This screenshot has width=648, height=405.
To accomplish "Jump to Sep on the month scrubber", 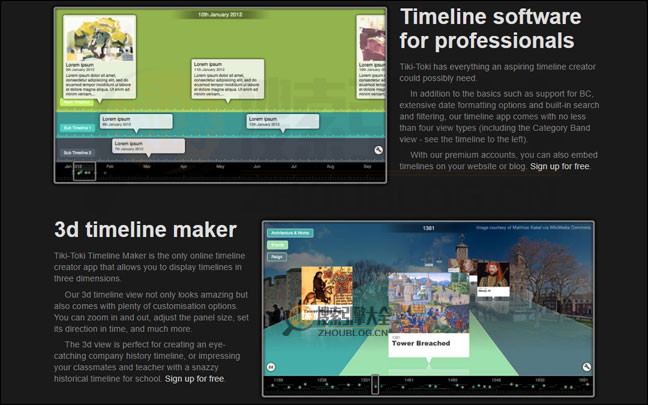I will tap(367, 167).
